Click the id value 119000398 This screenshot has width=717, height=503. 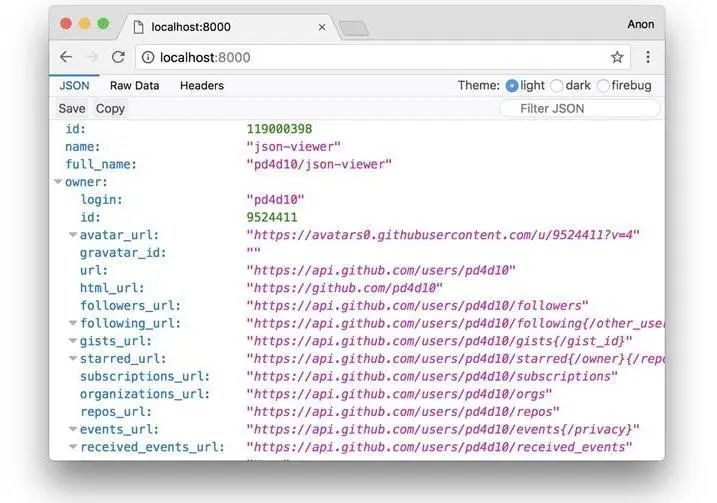(279, 129)
